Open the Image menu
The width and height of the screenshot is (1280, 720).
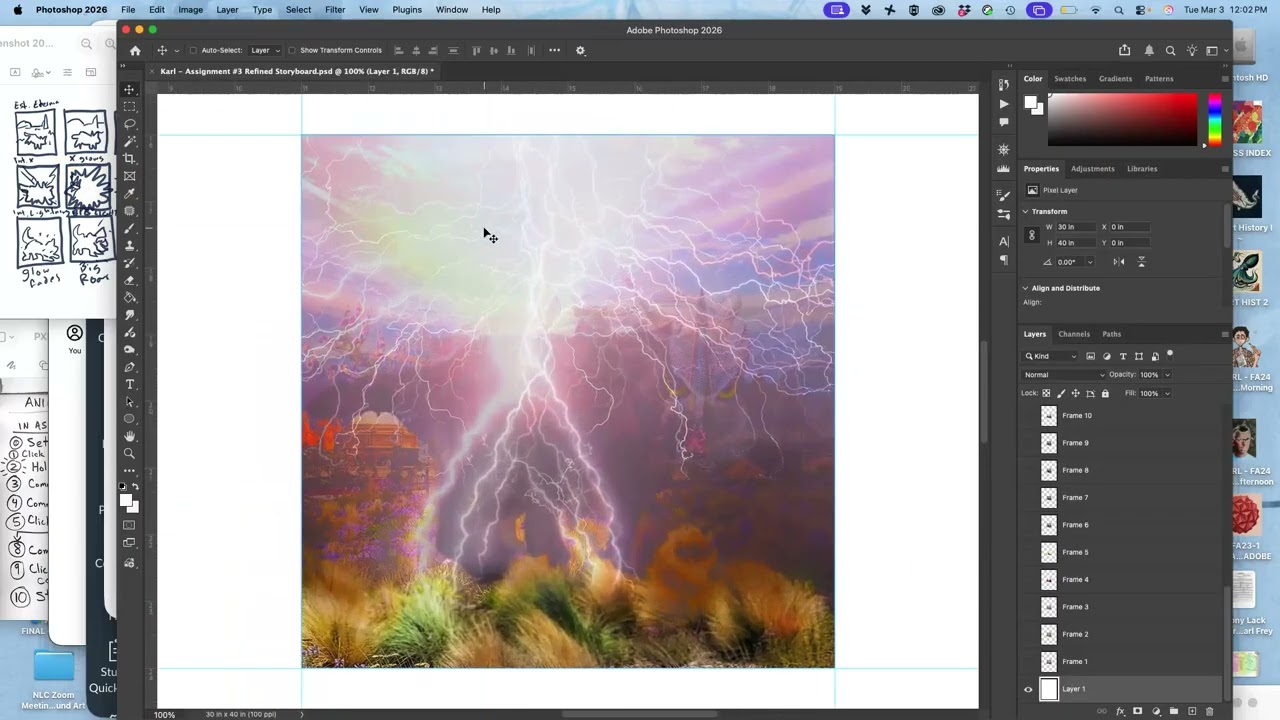pyautogui.click(x=190, y=9)
